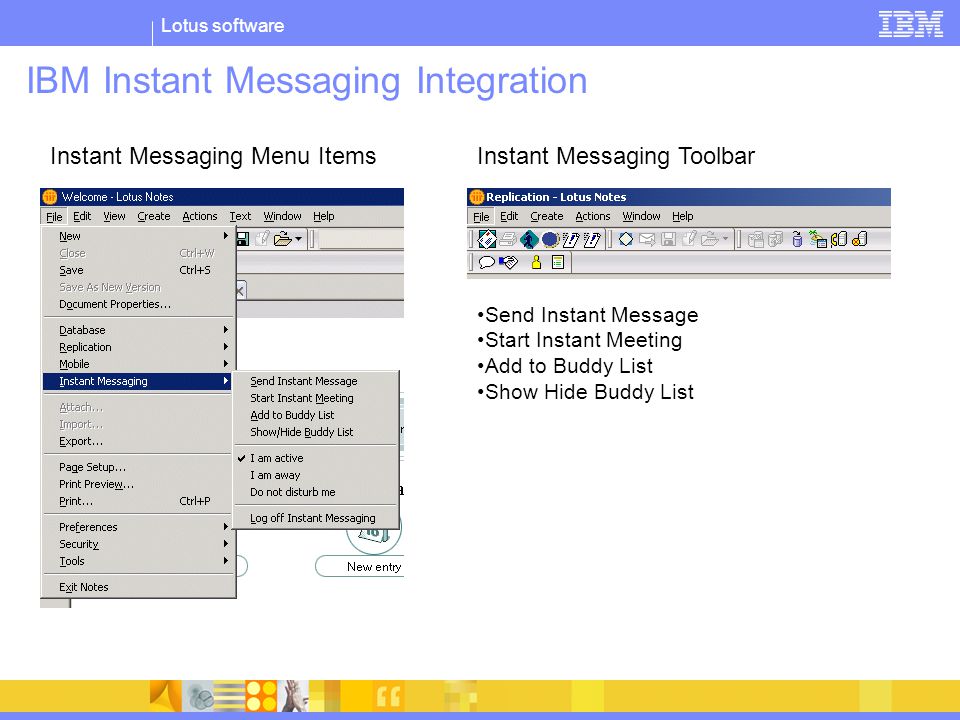This screenshot has width=960, height=720.
Task: Click the server with orange X hang-up icon
Action: (x=860, y=239)
